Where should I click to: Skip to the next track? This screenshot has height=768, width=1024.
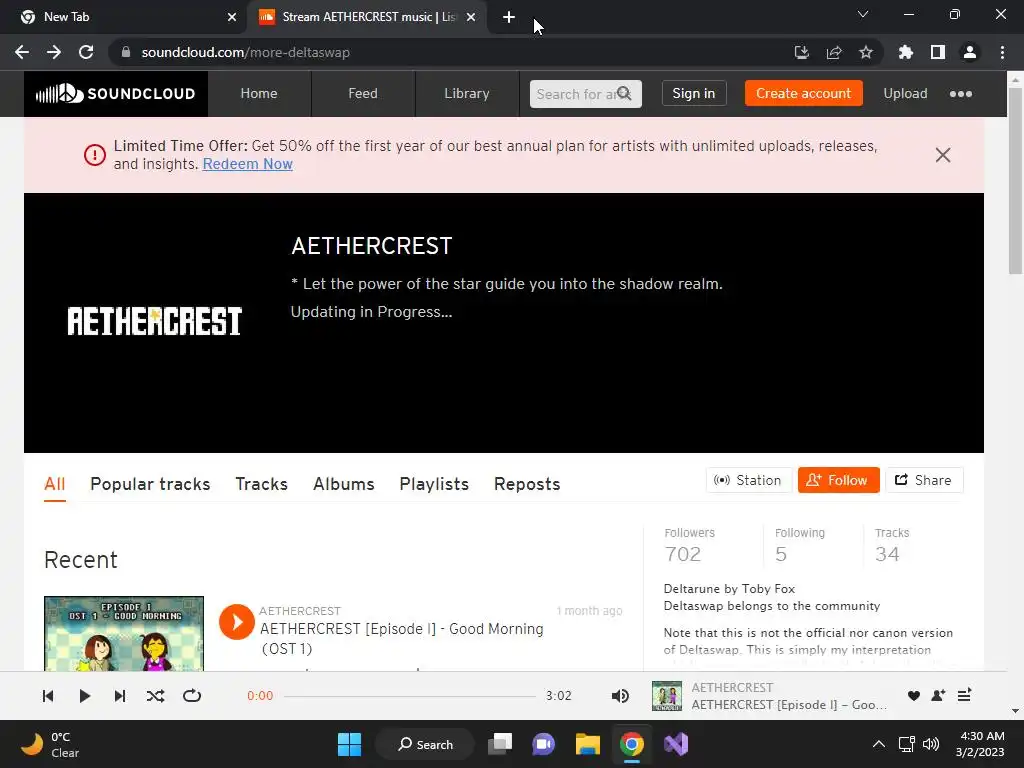[120, 696]
